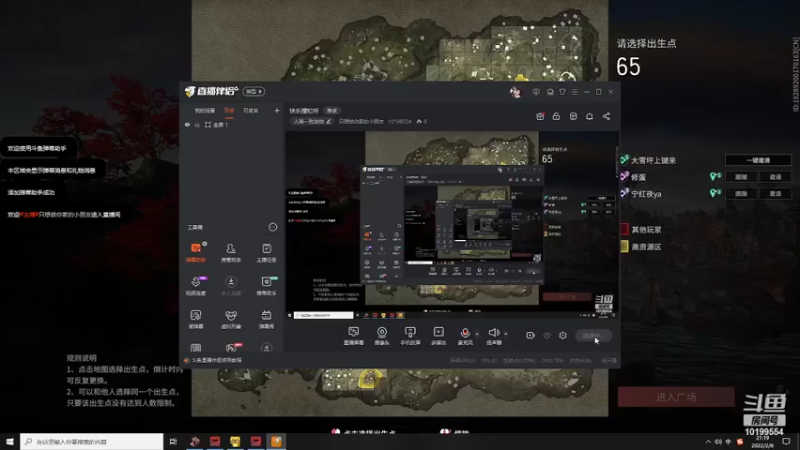Viewport: 800px width, 450px height.
Task: Open the 弹幕助手 tool in toolbox
Action: (196, 252)
